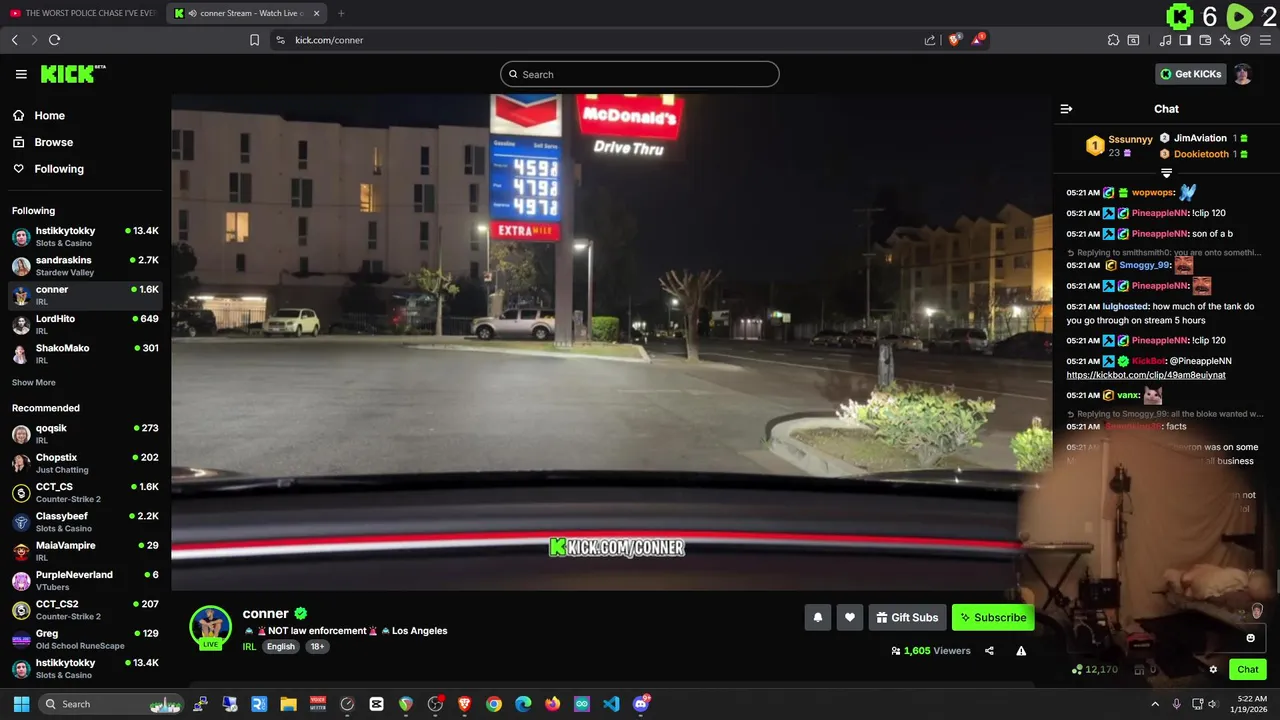Collapse the chat panel with arrow icon

pos(1066,109)
